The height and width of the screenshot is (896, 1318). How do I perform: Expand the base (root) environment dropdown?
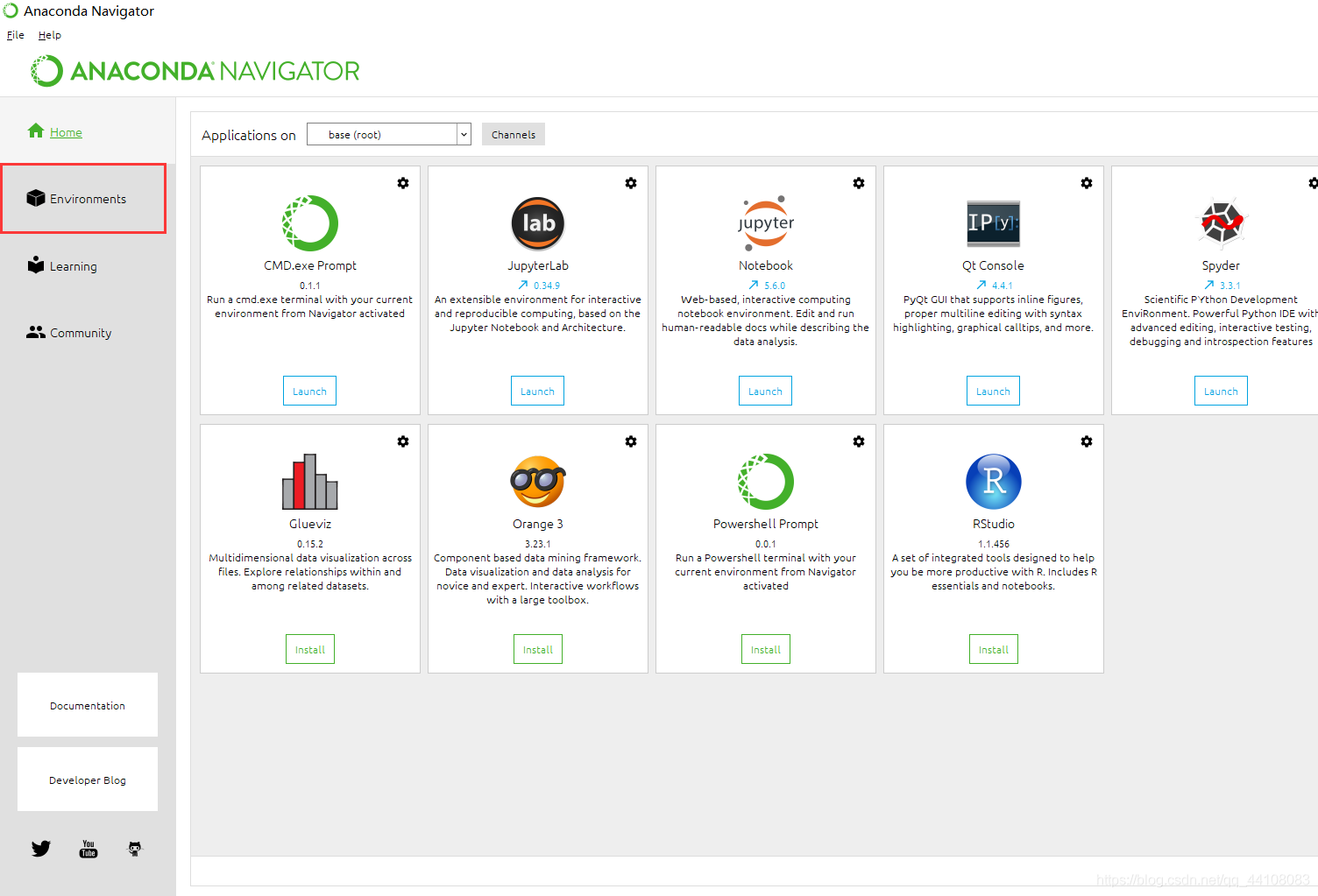(x=464, y=134)
